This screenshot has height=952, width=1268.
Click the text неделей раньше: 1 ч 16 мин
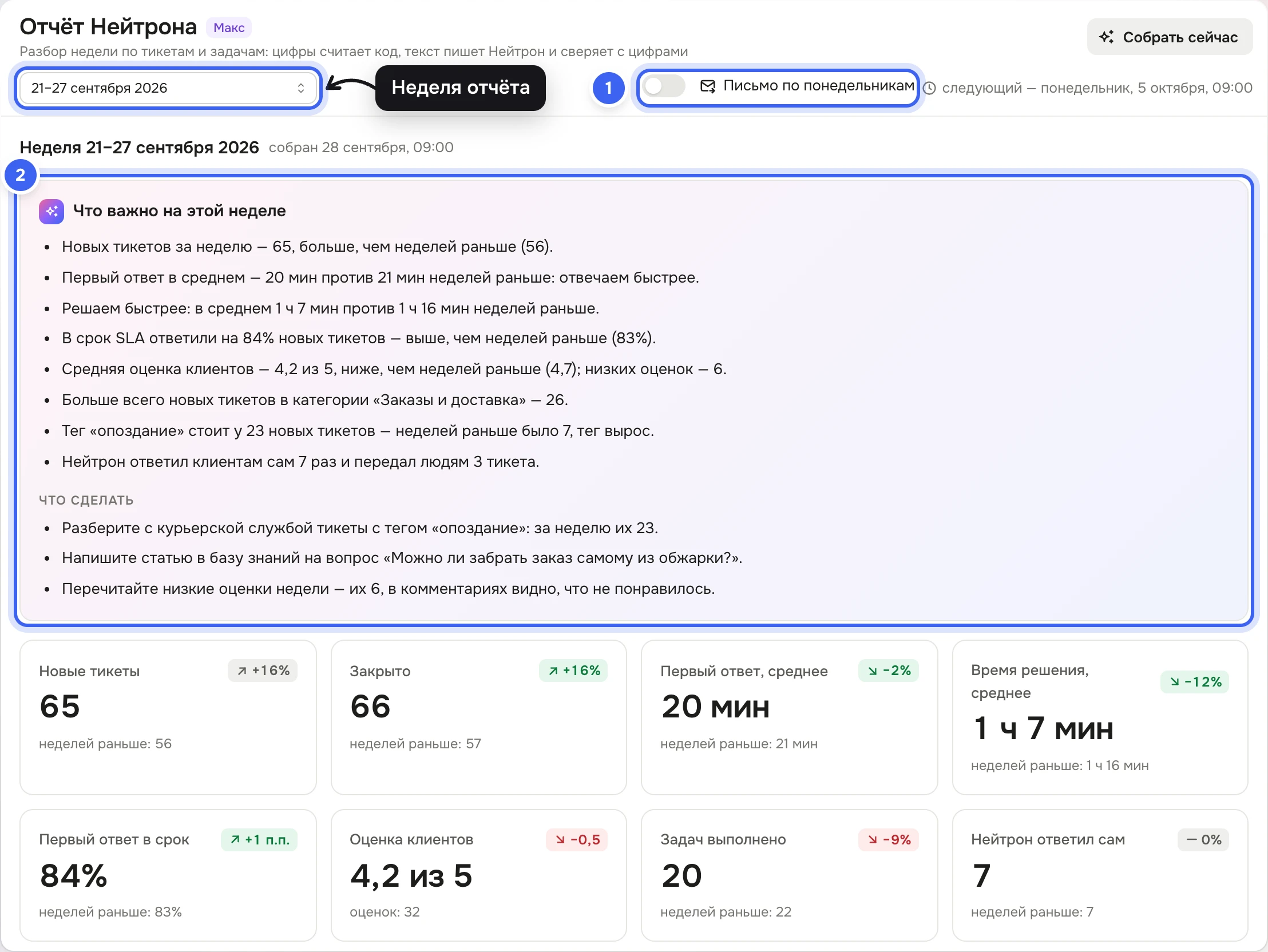pos(1060,765)
